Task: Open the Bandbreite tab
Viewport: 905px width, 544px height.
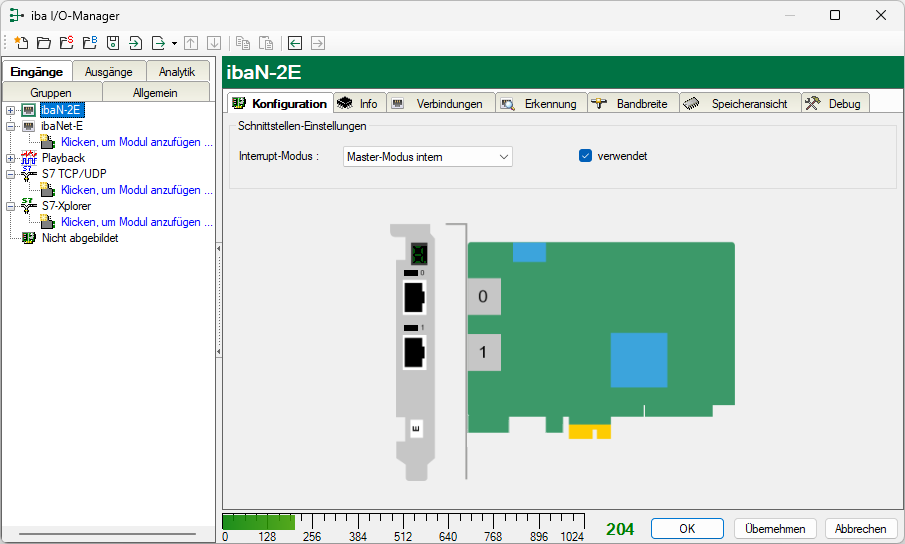Action: tap(633, 103)
